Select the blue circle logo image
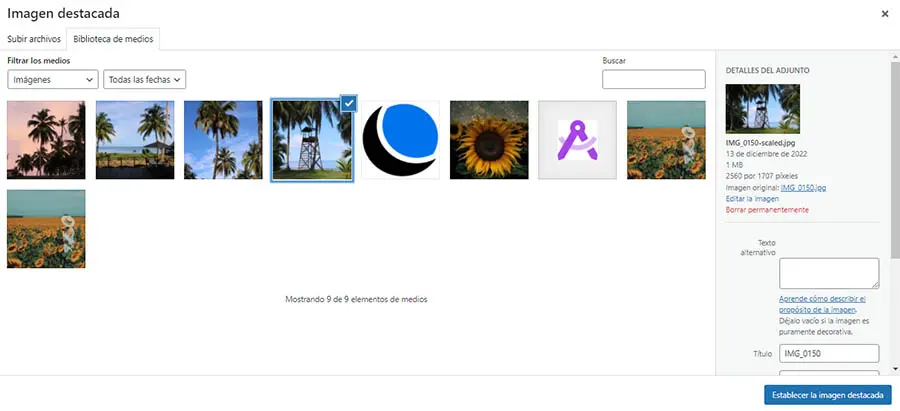 [401, 140]
